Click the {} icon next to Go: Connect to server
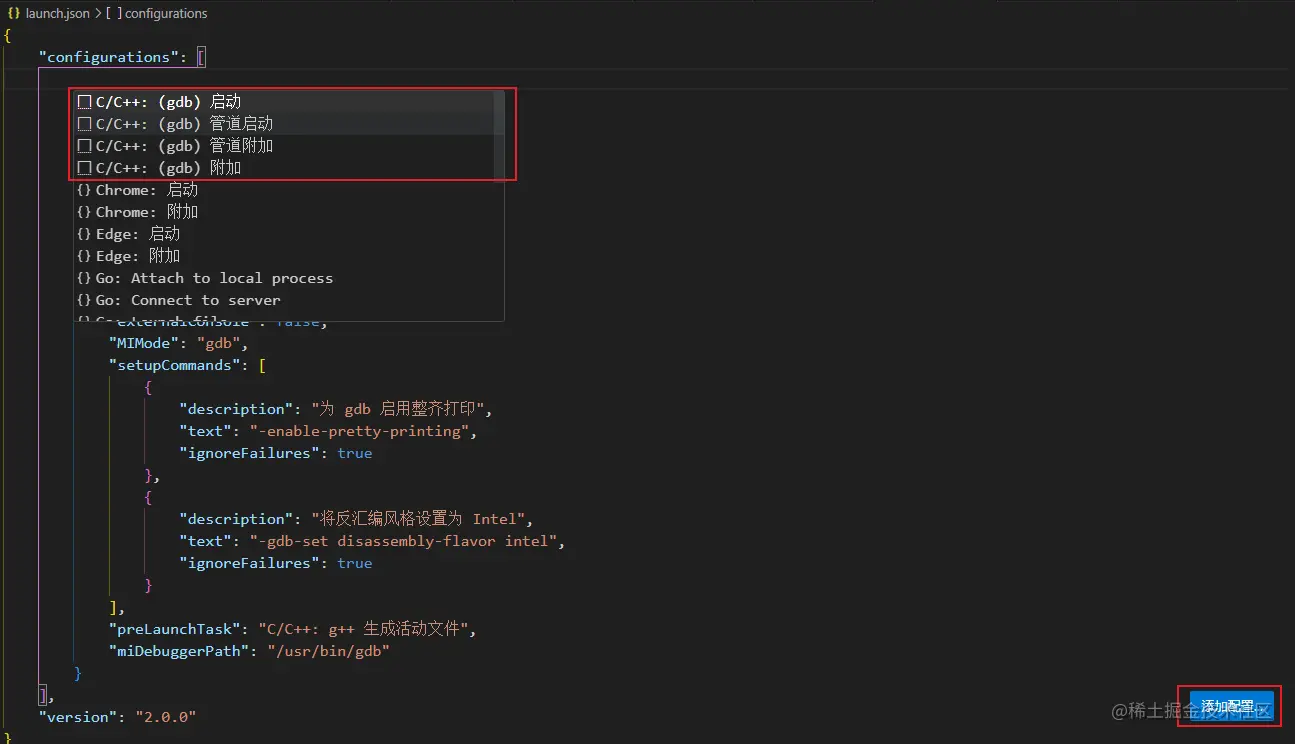The width and height of the screenshot is (1295, 744). coord(84,299)
